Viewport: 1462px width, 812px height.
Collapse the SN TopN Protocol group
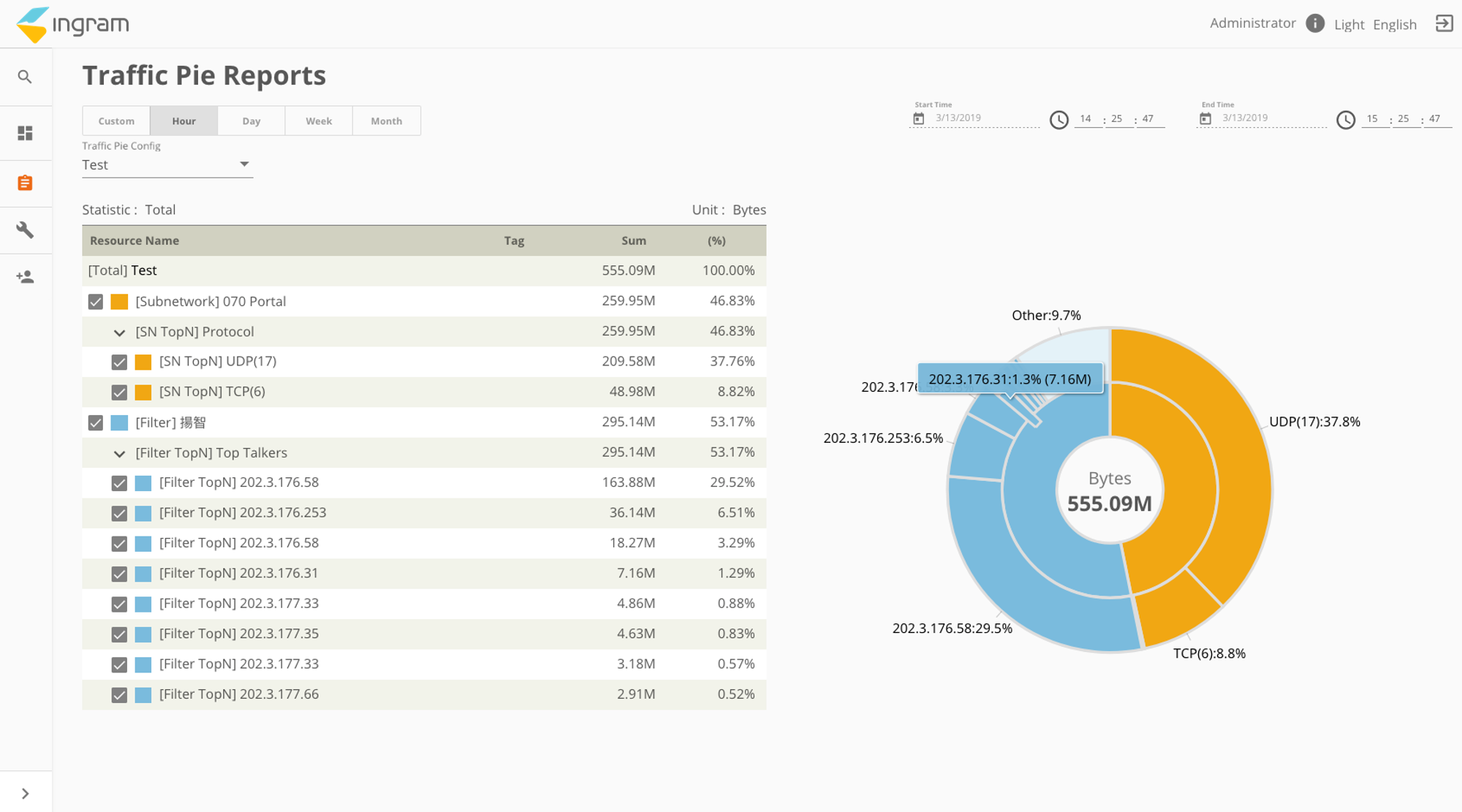119,333
